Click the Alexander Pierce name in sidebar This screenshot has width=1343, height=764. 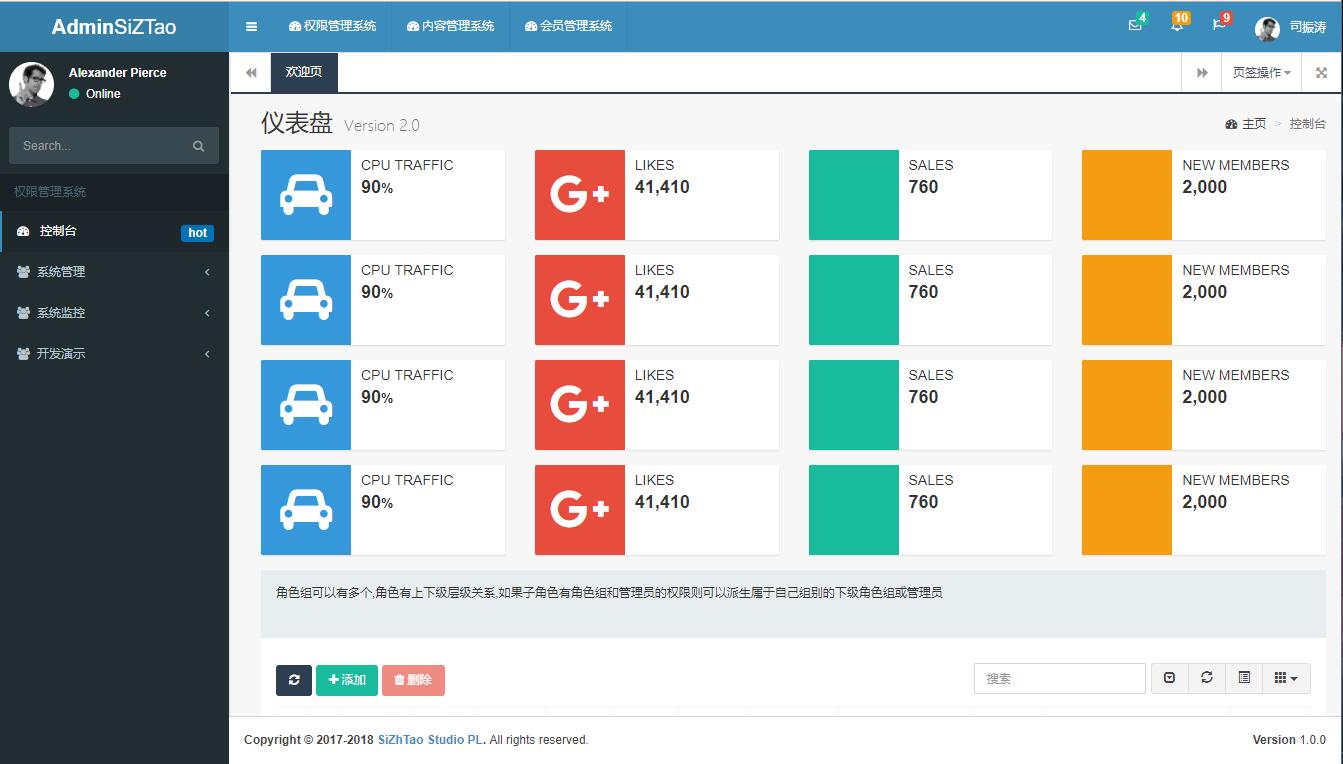coord(118,73)
